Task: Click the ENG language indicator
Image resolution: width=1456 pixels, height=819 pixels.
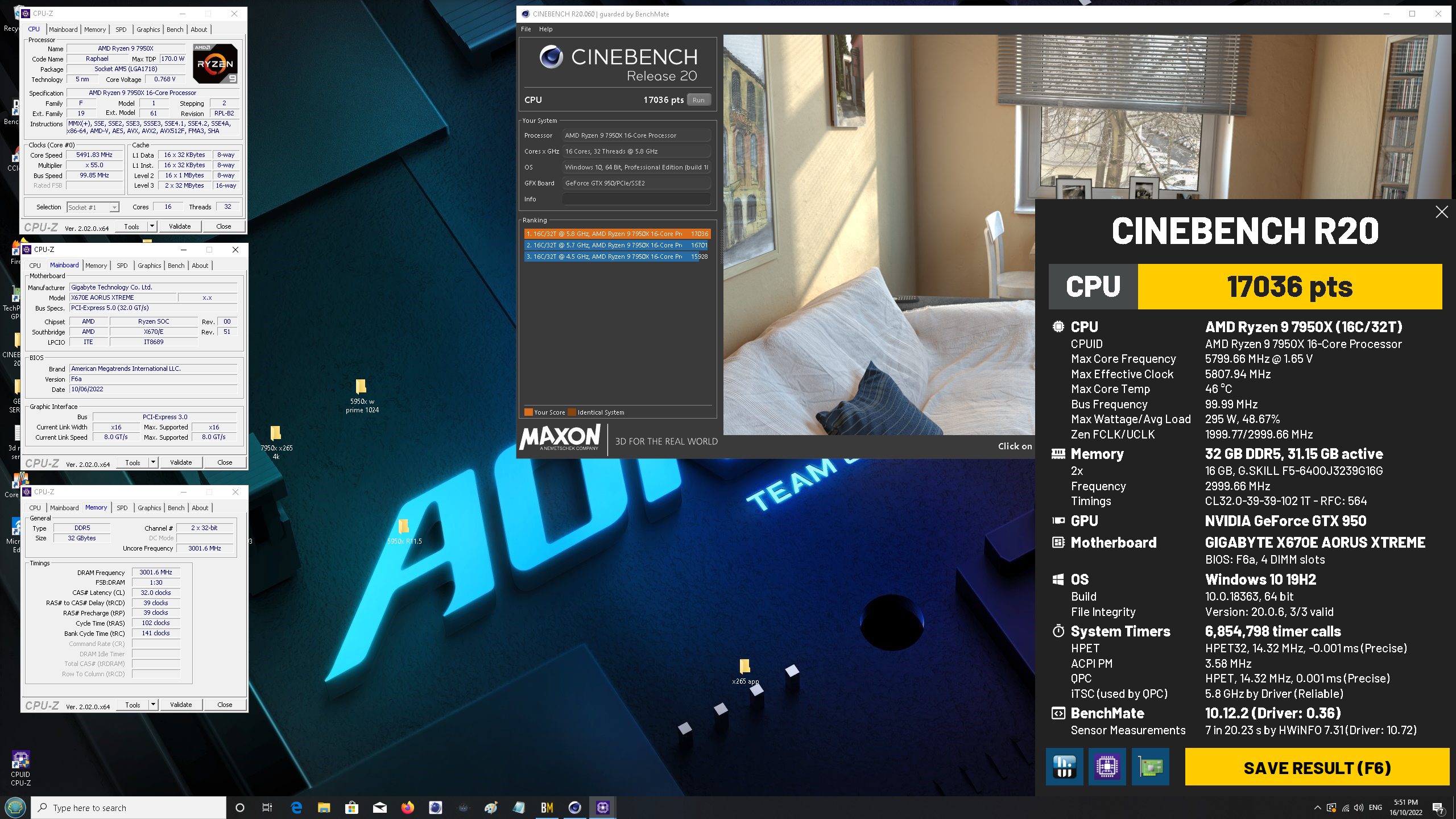Action: tap(1375, 808)
